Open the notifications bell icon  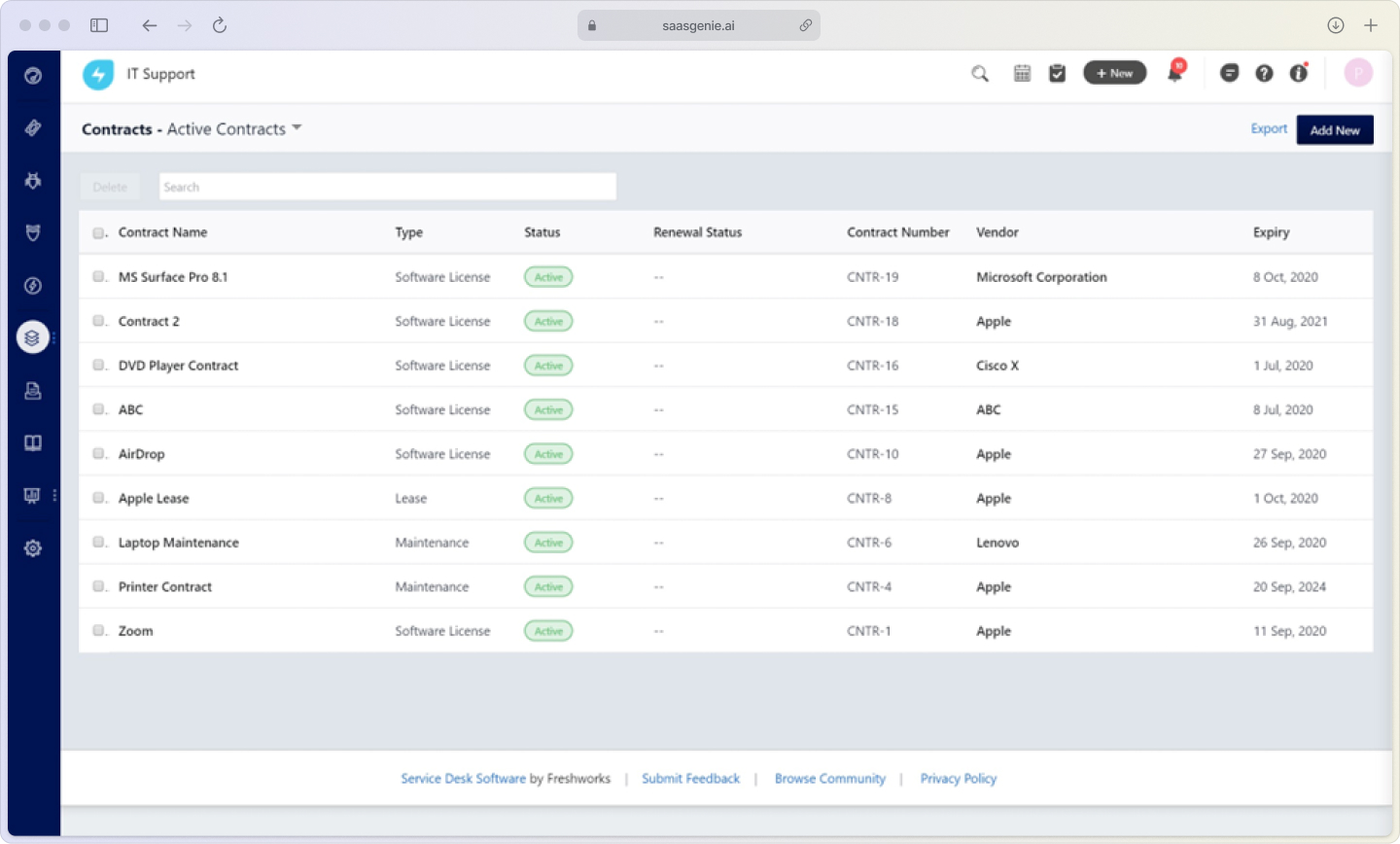(x=1174, y=73)
